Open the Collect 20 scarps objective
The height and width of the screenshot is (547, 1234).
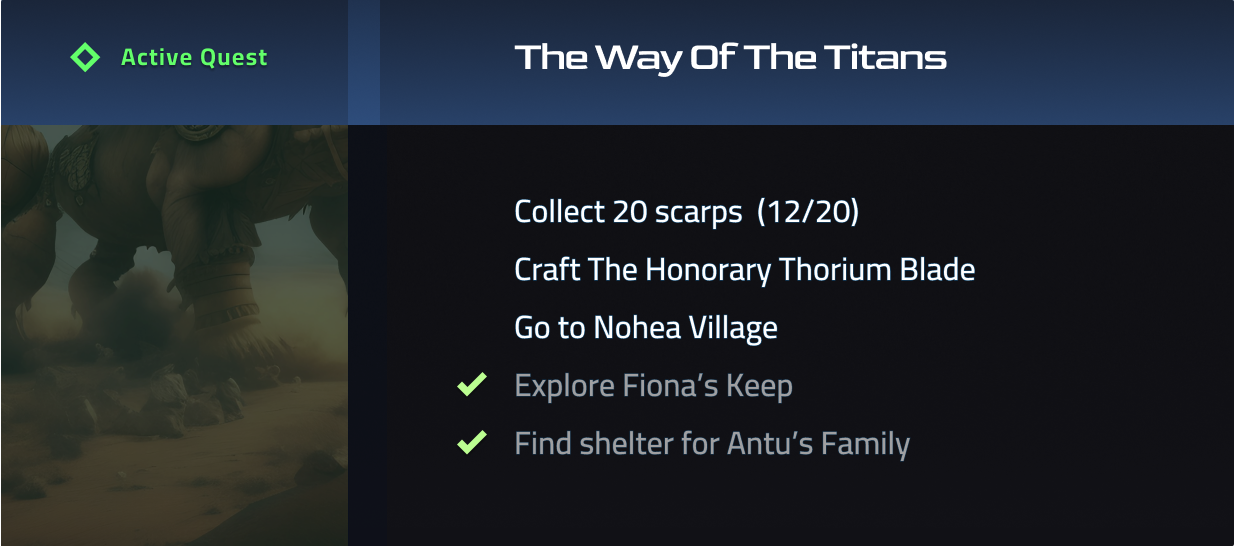(x=628, y=212)
